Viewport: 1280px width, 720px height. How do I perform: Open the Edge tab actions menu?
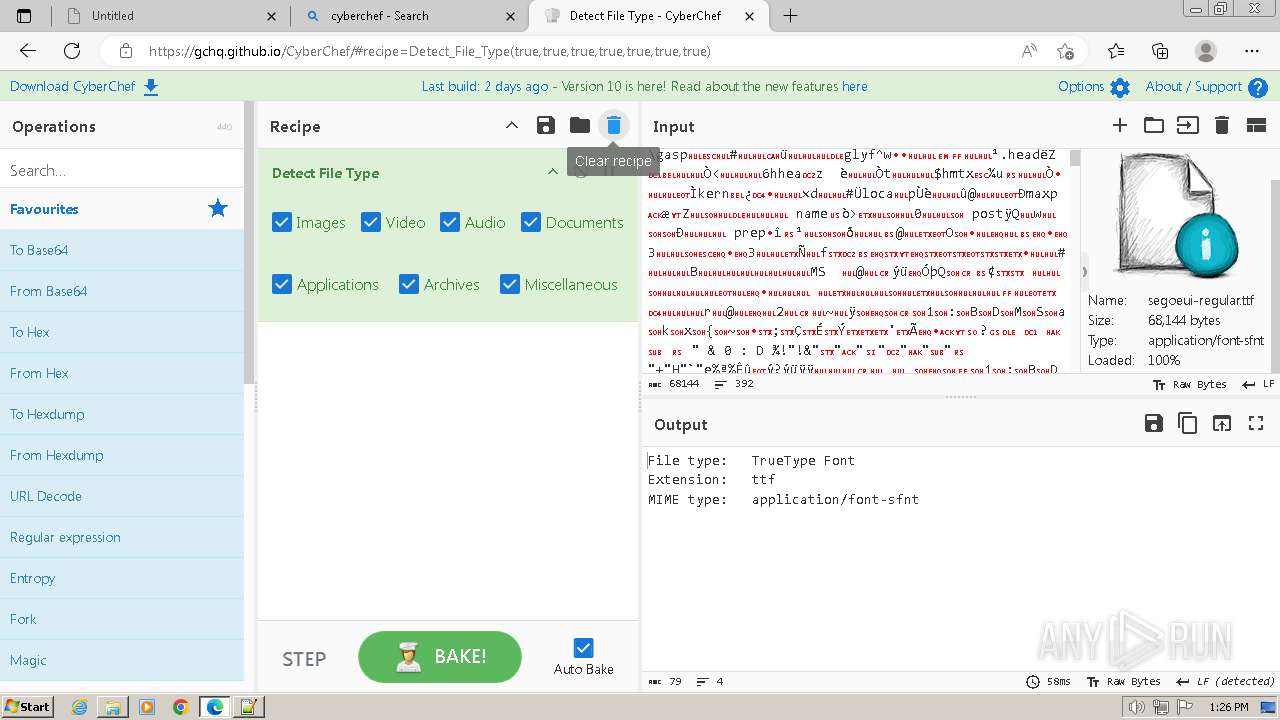(x=24, y=16)
